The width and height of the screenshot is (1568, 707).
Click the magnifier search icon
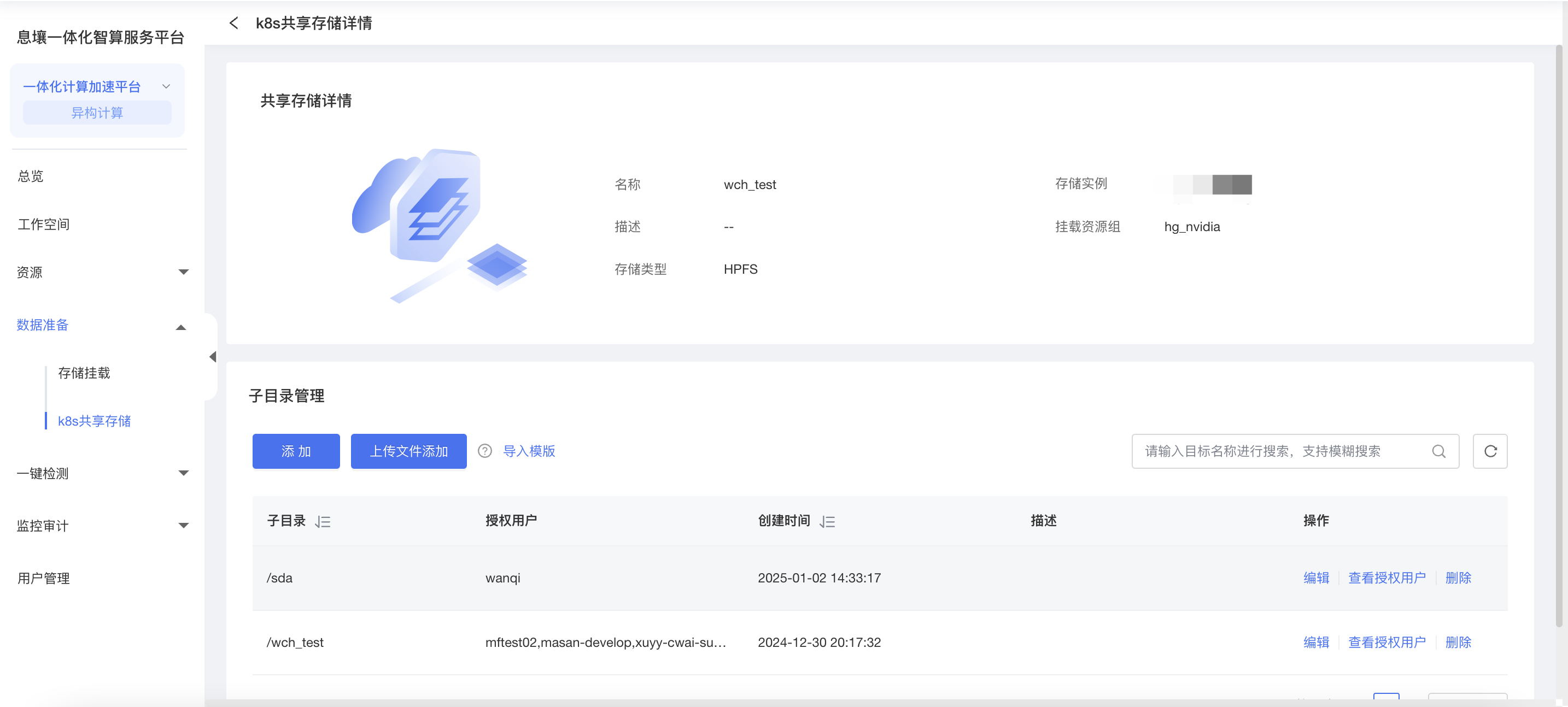pos(1438,451)
